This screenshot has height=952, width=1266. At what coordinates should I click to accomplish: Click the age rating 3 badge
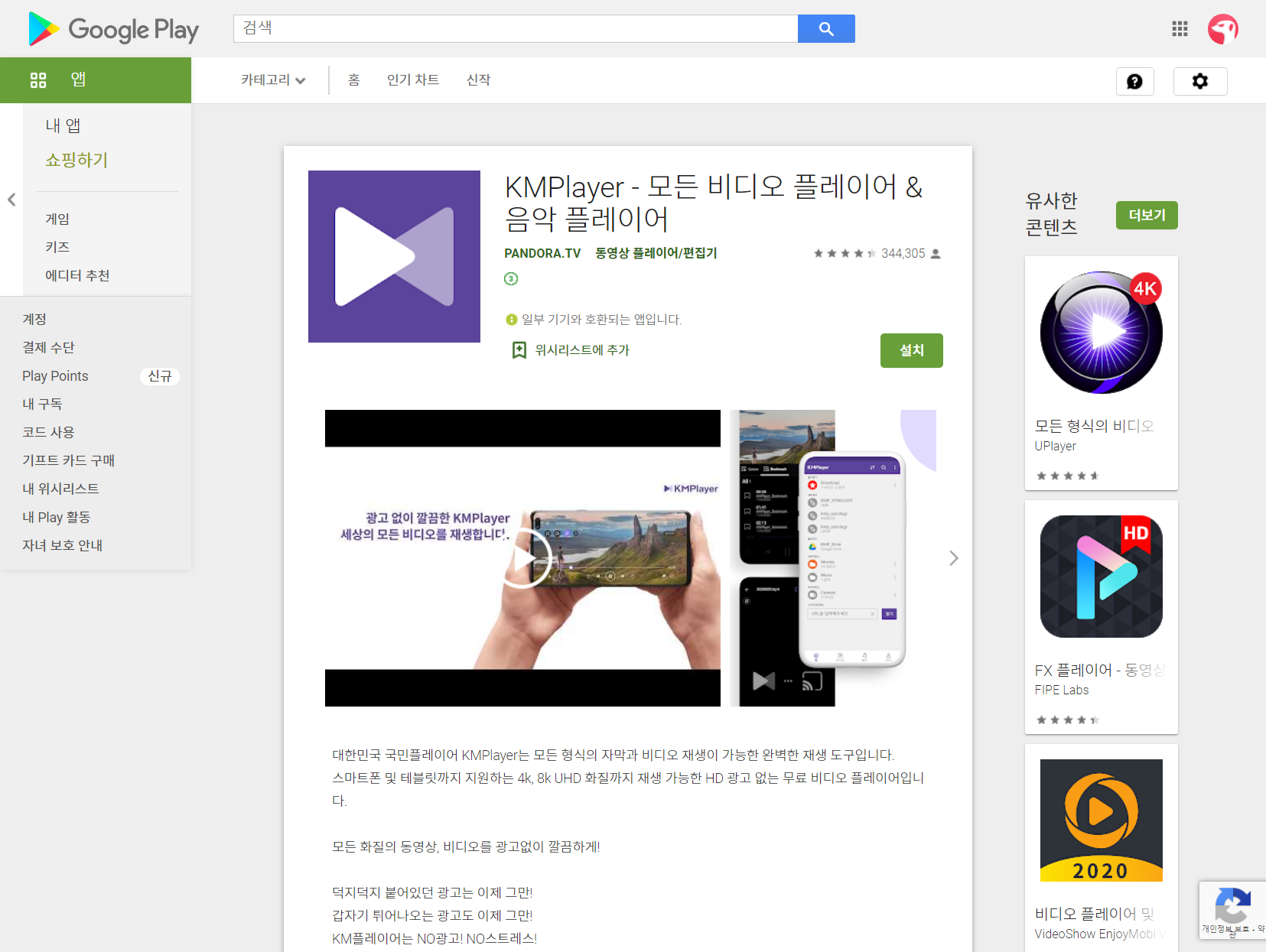click(511, 279)
